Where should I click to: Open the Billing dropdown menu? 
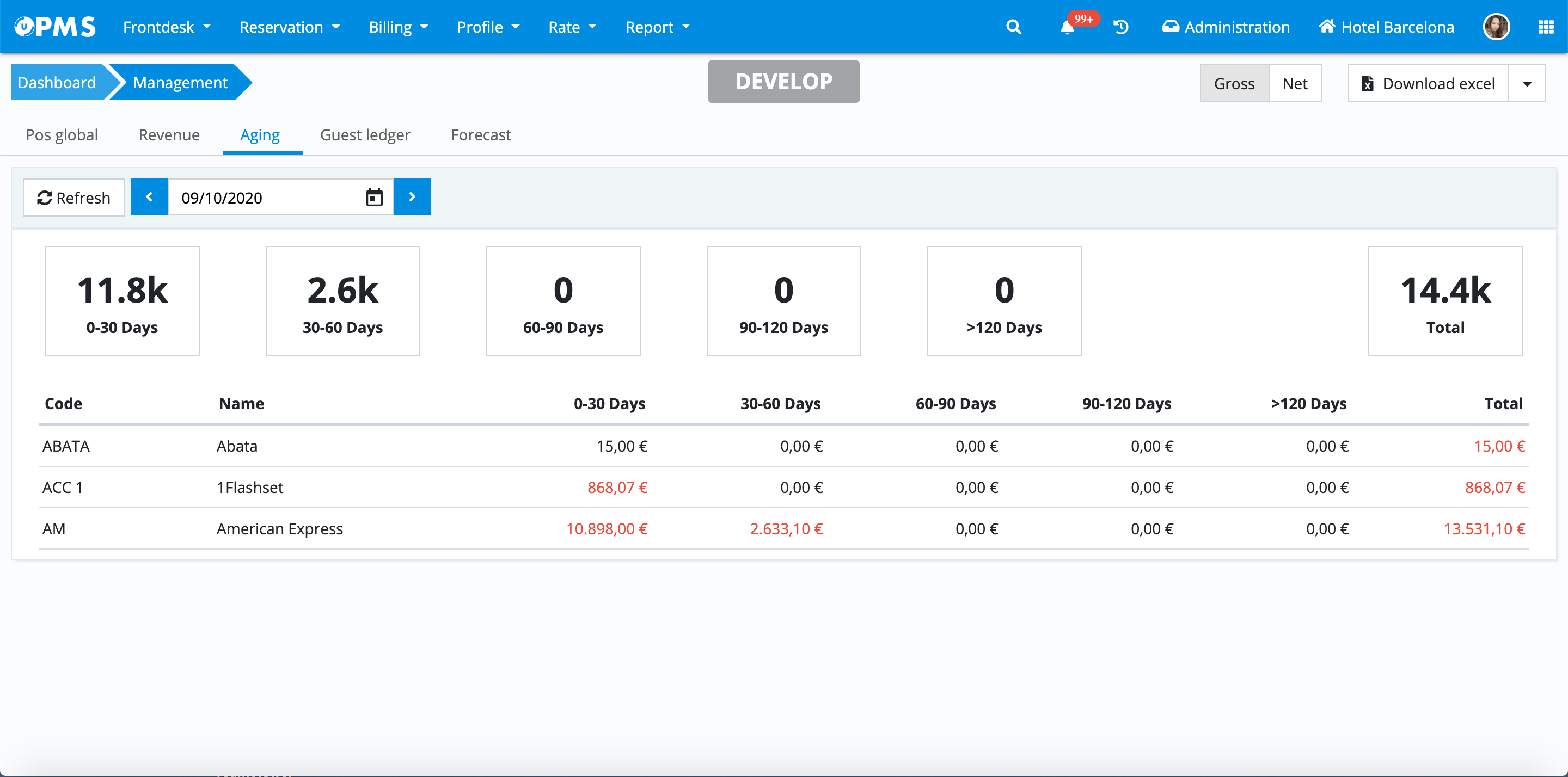(x=398, y=27)
